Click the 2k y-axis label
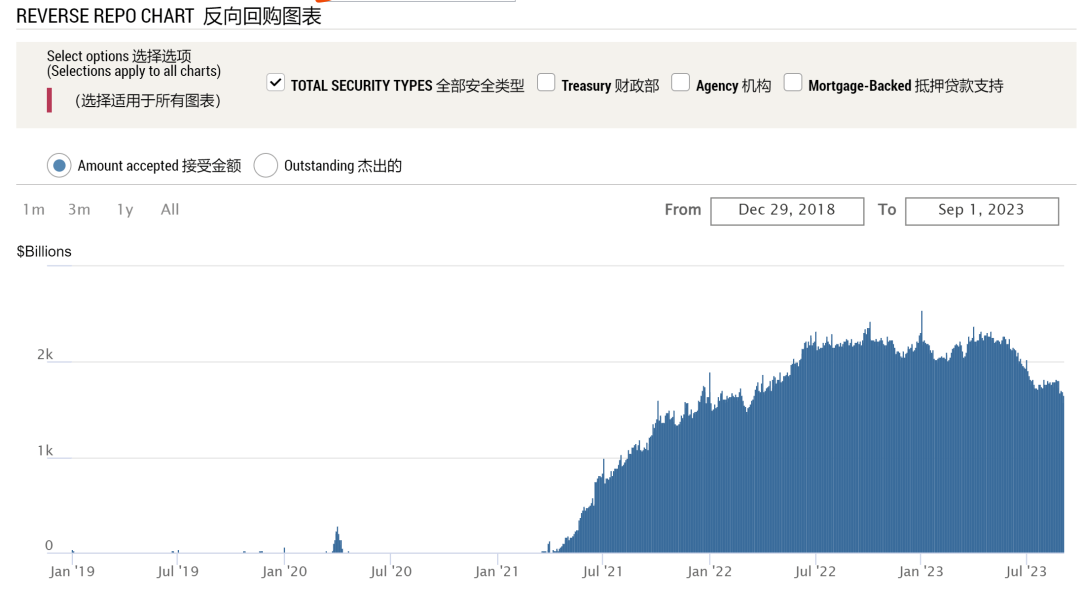Viewport: 1080px width, 592px height. [x=44, y=355]
